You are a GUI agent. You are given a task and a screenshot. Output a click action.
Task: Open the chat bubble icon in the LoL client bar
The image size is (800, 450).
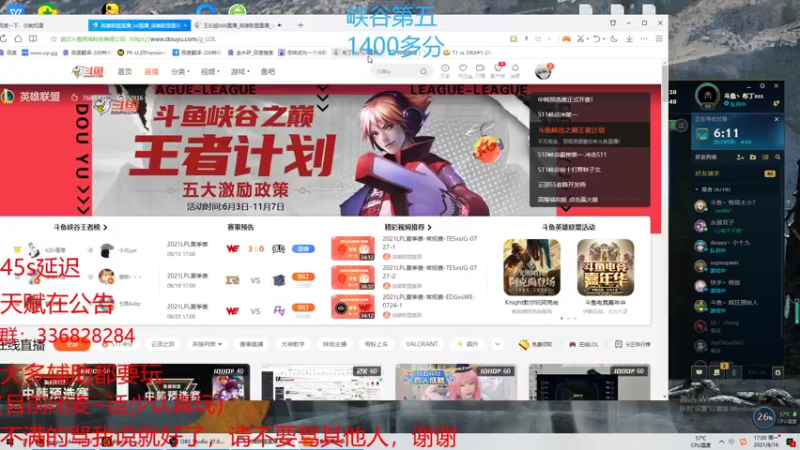point(699,373)
